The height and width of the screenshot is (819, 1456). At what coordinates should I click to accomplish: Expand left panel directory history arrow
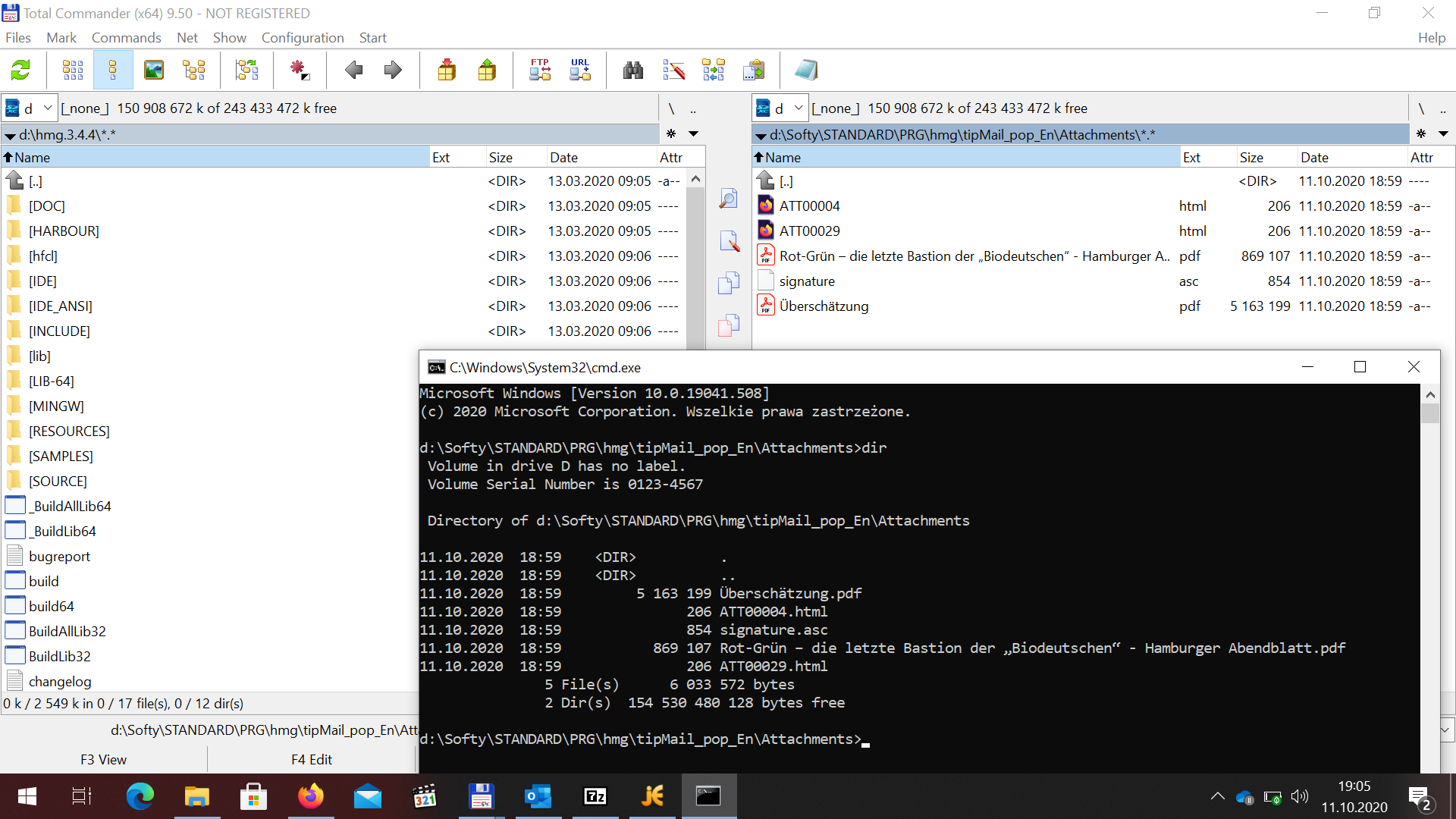click(x=693, y=134)
